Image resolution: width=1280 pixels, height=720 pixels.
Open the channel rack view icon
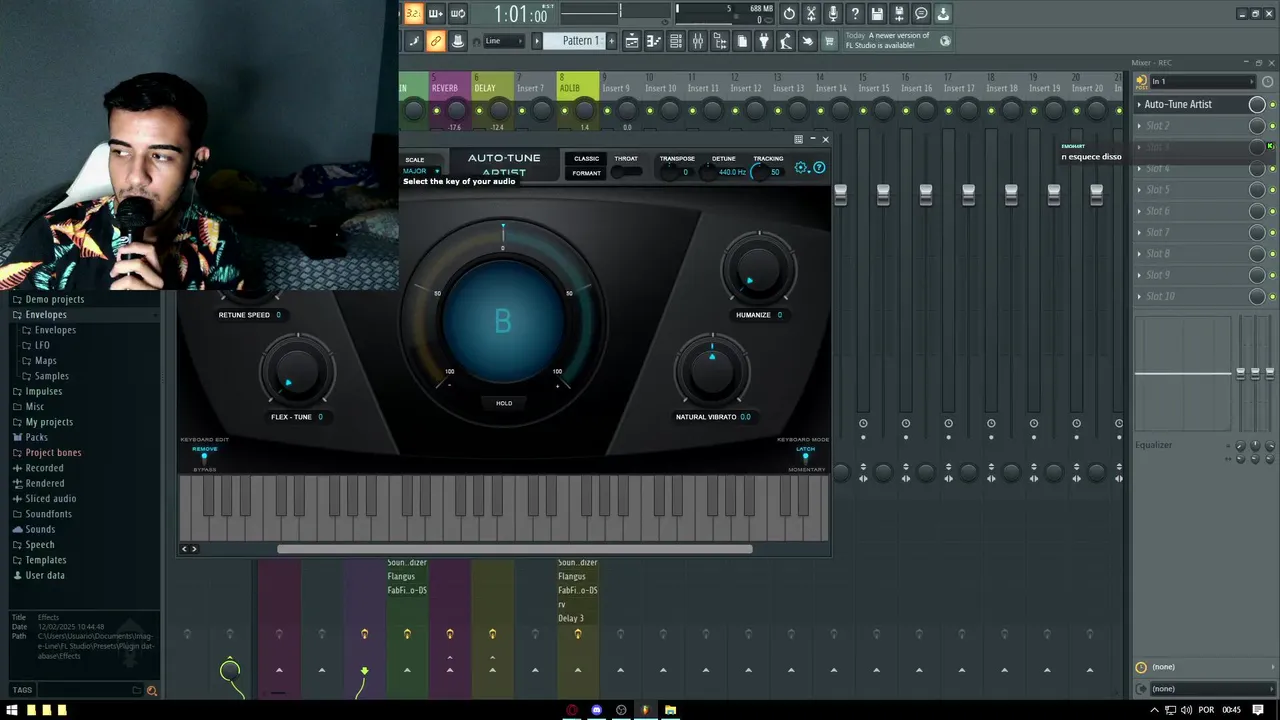click(x=676, y=41)
